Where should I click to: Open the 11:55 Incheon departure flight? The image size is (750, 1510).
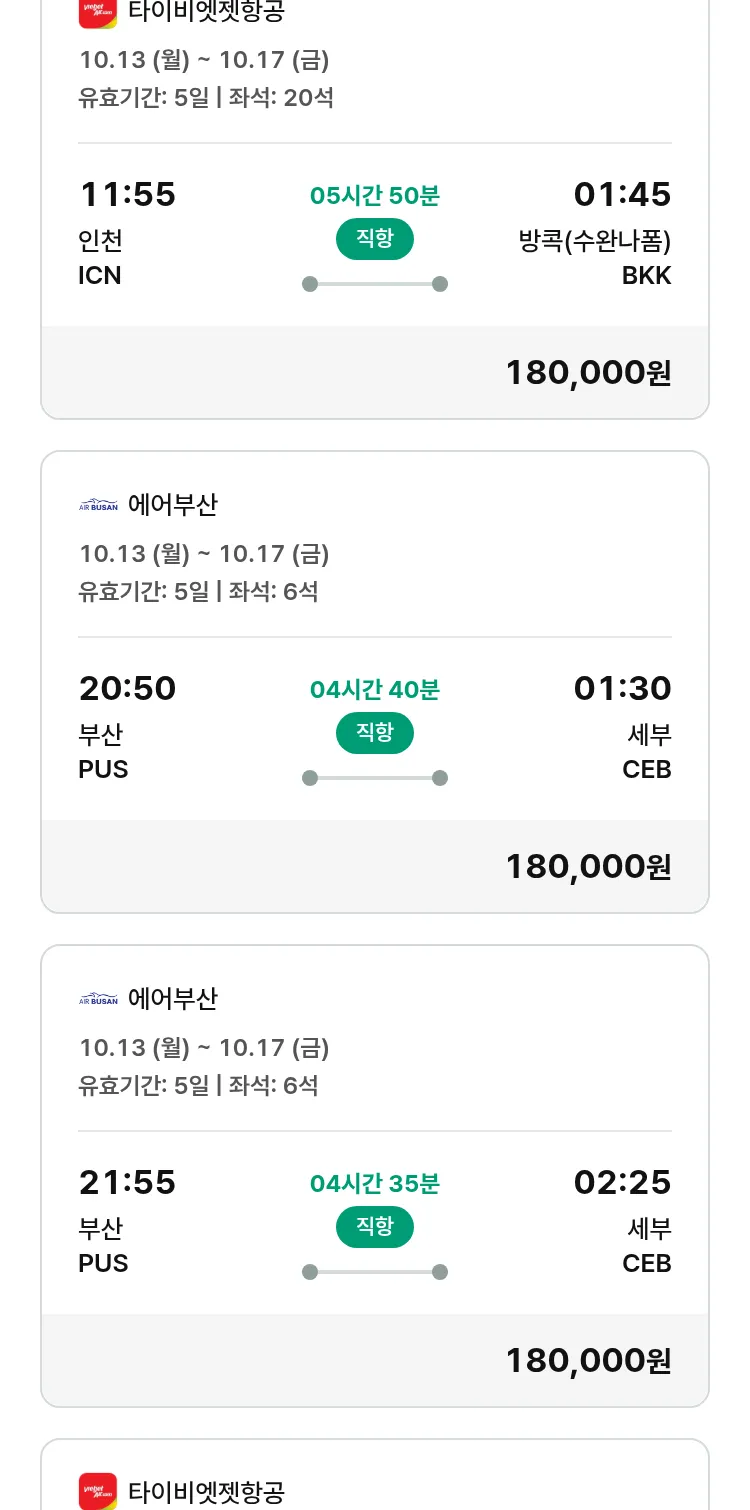[x=127, y=194]
